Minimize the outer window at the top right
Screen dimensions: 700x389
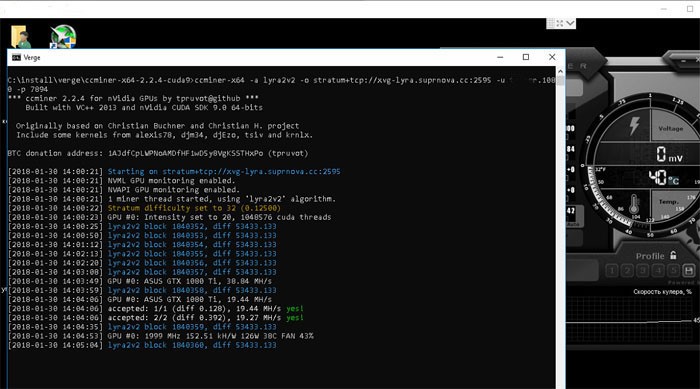(664, 9)
